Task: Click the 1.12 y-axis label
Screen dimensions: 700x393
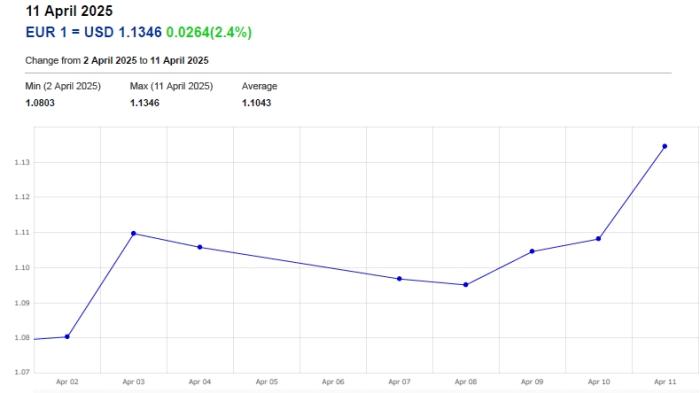Action: click(x=22, y=197)
